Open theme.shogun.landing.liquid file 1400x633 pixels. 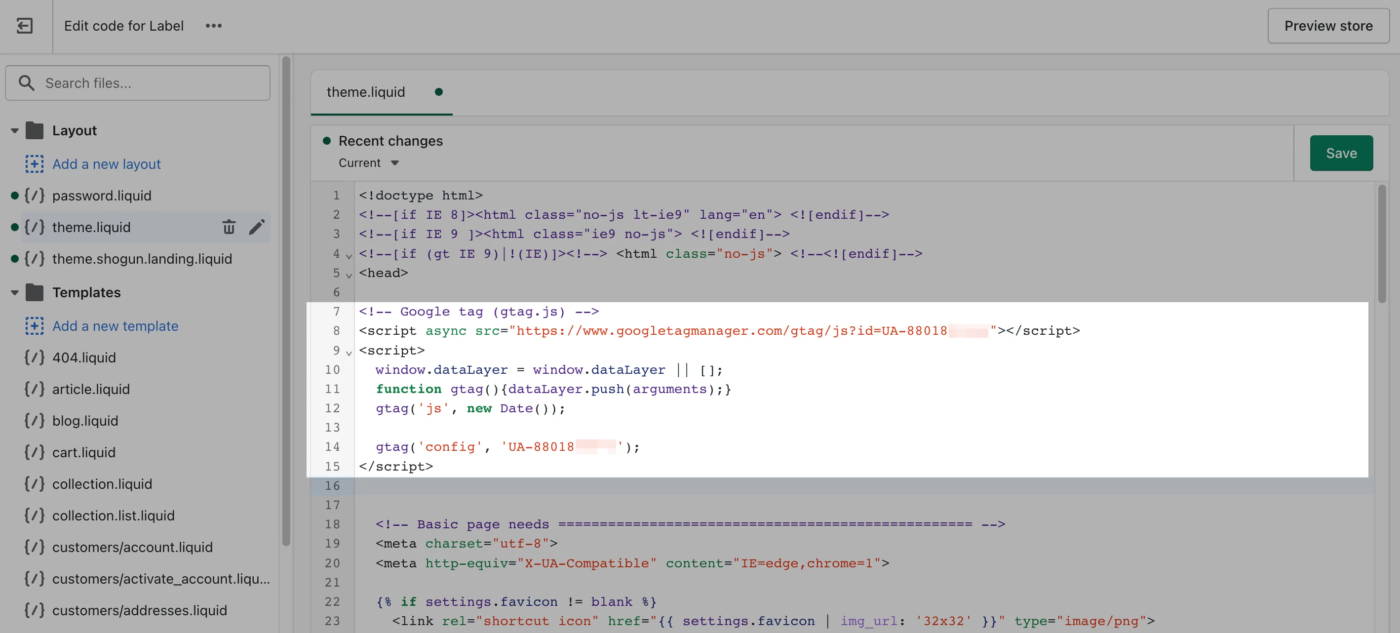click(142, 259)
